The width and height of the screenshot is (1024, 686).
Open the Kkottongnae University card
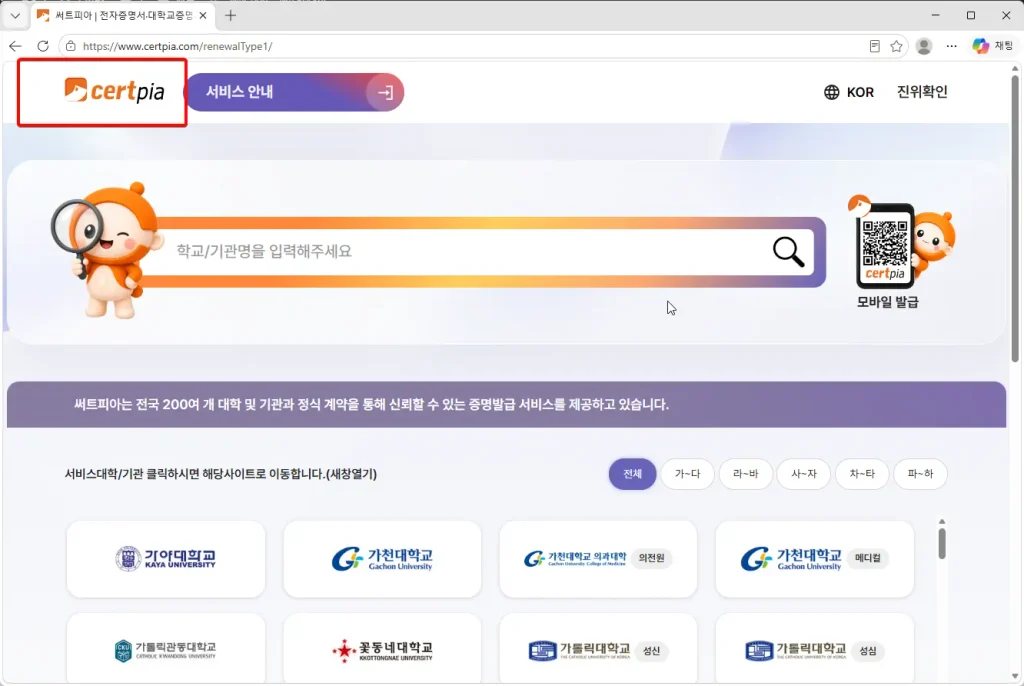[382, 649]
